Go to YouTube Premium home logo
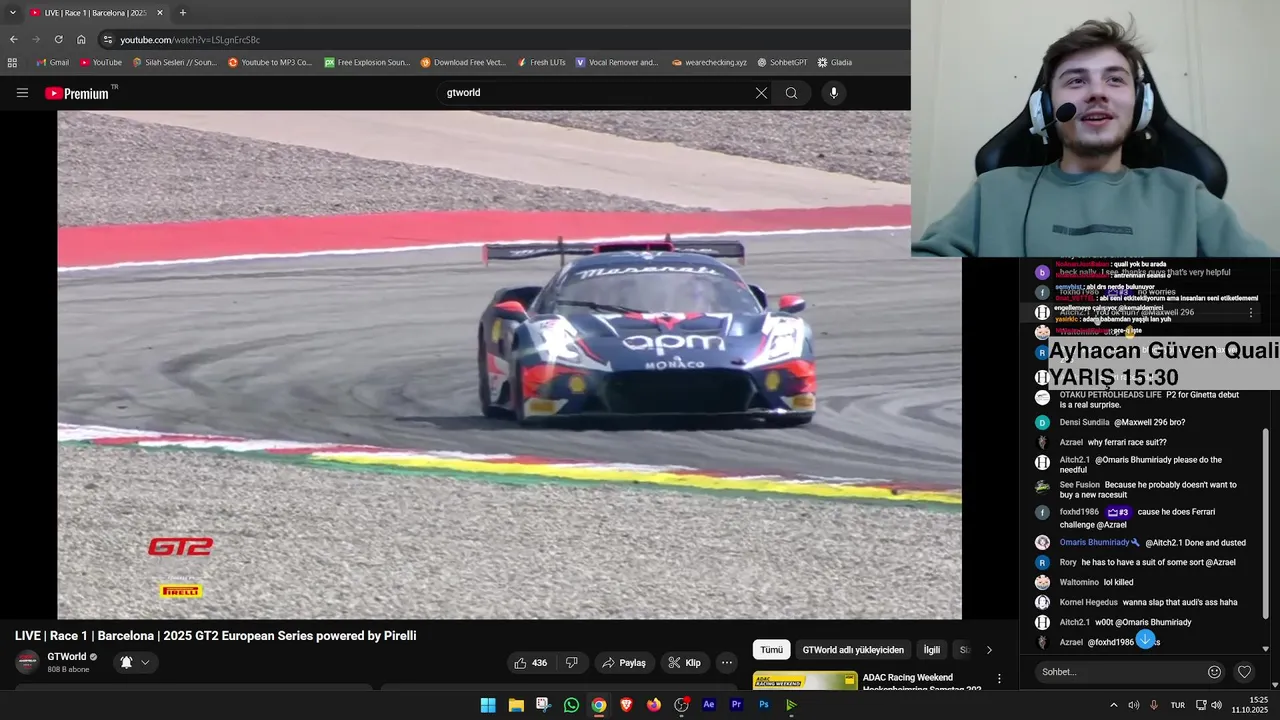The height and width of the screenshot is (720, 1280). point(77,93)
